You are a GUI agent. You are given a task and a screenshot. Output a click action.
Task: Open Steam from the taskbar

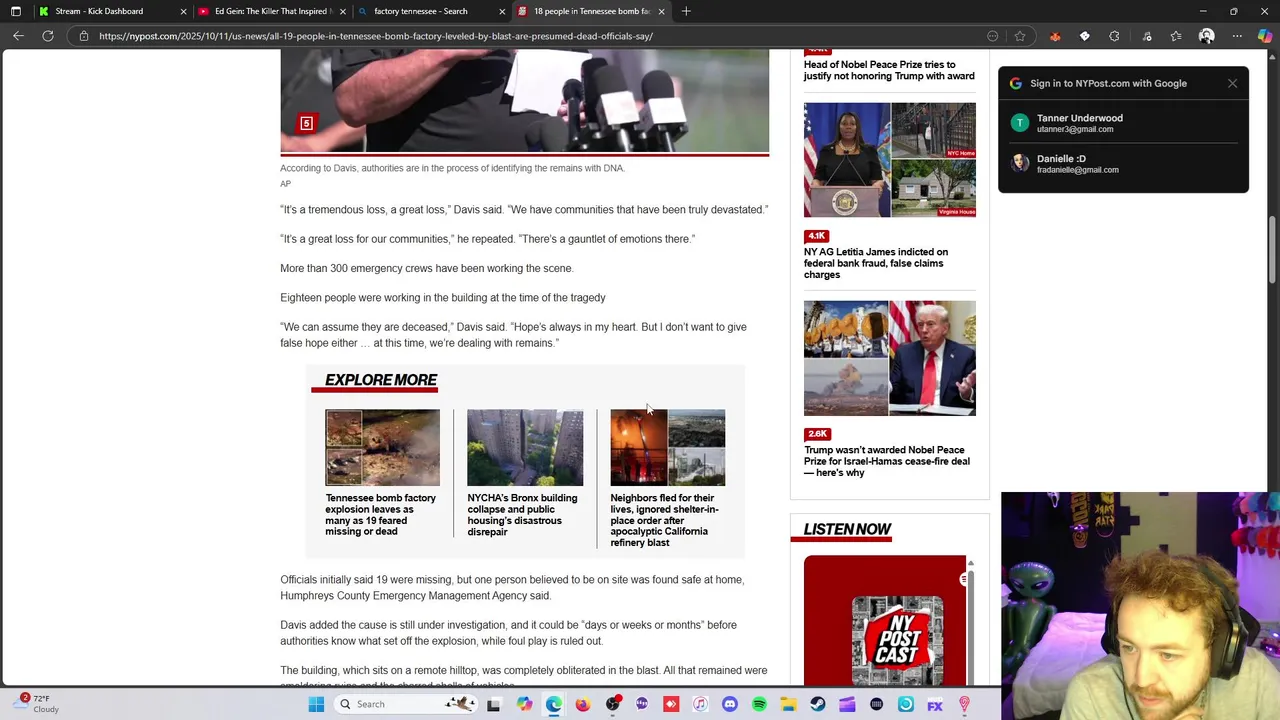click(817, 704)
